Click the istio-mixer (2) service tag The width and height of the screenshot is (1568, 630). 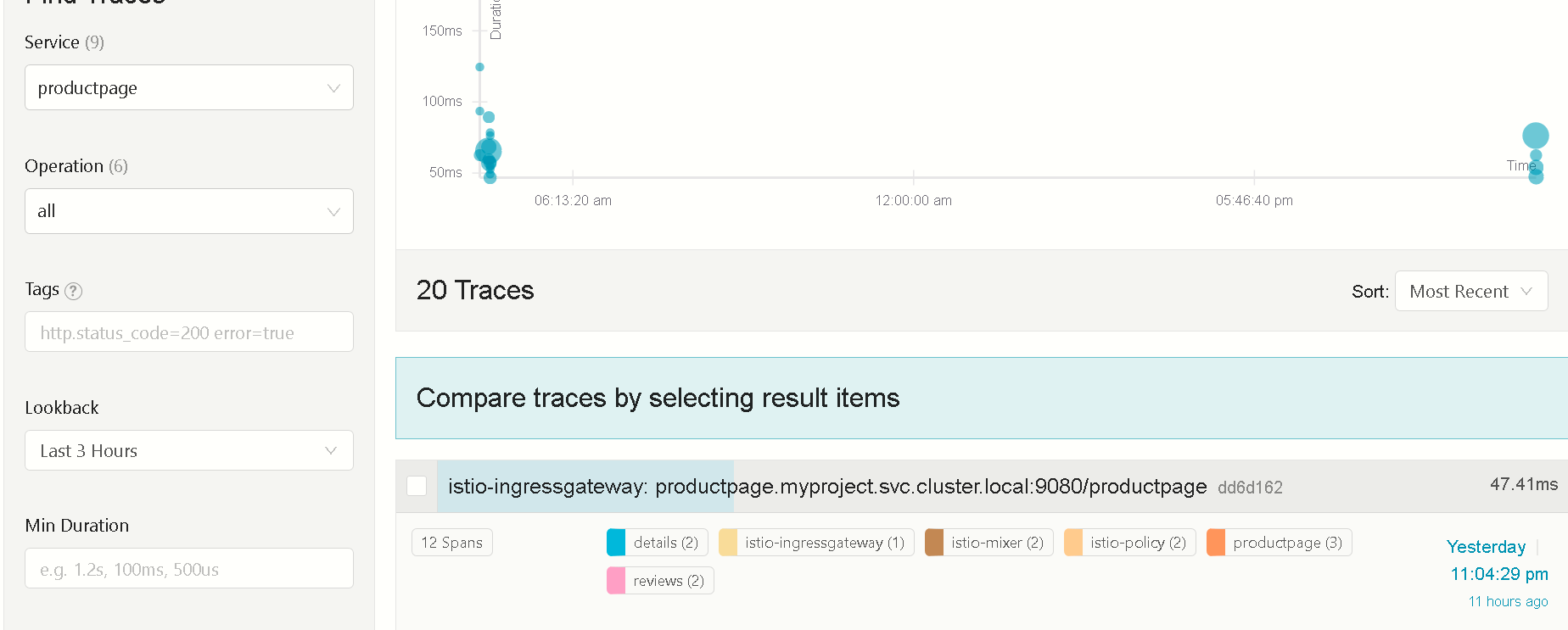coord(989,543)
